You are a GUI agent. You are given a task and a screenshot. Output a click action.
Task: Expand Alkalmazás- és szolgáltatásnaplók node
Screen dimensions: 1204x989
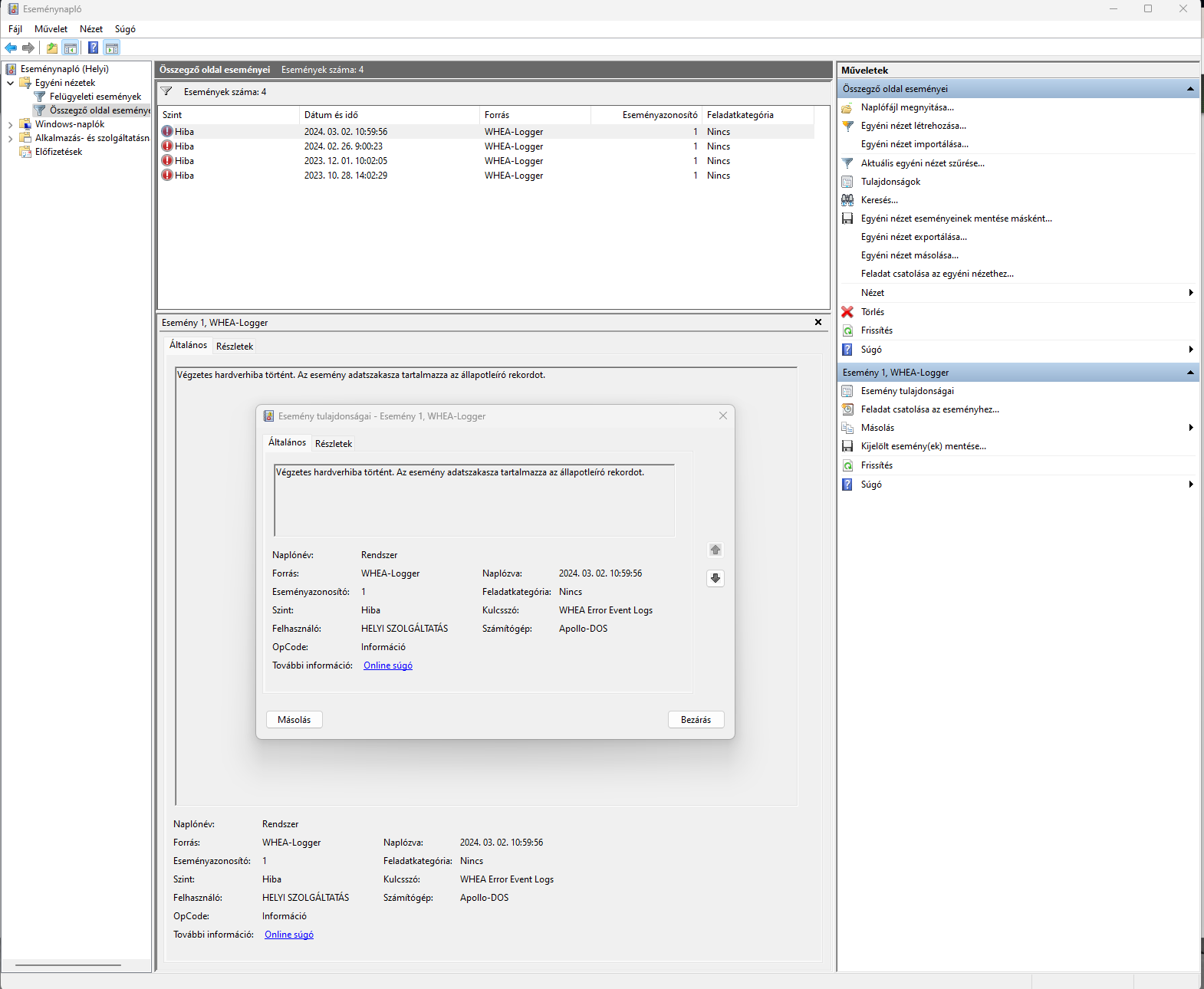(10, 138)
